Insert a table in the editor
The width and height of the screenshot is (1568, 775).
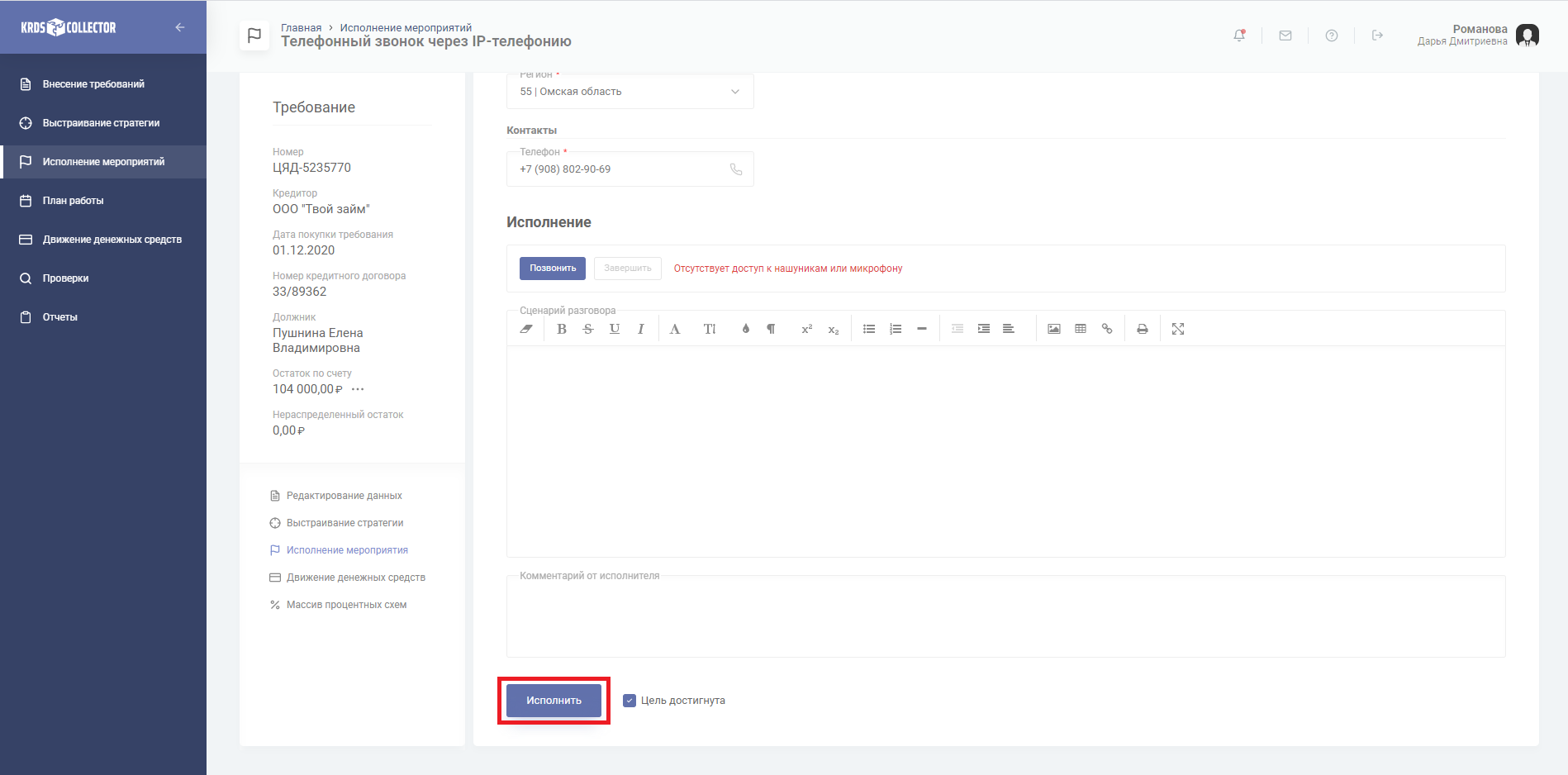click(x=1081, y=329)
